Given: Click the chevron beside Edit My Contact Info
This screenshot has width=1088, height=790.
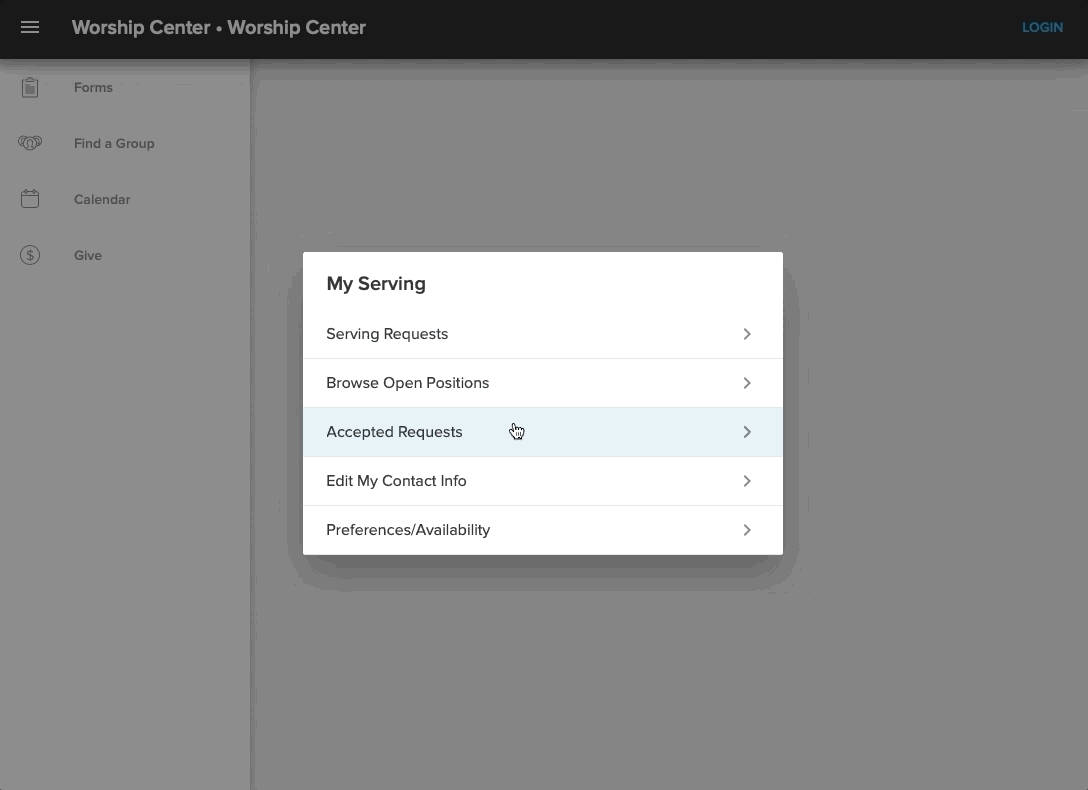Looking at the screenshot, I should tap(747, 481).
